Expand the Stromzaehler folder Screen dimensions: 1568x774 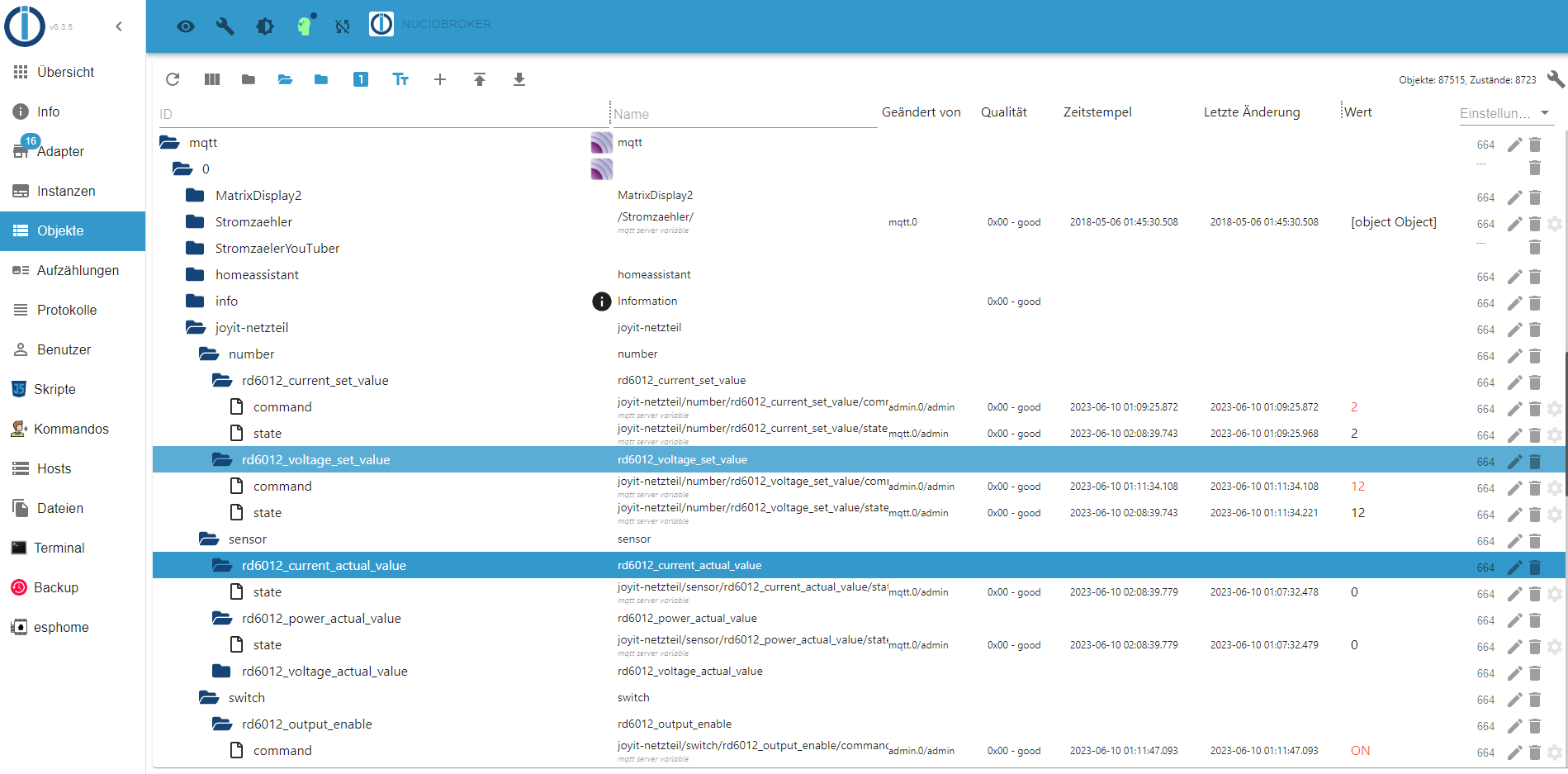pyautogui.click(x=196, y=222)
